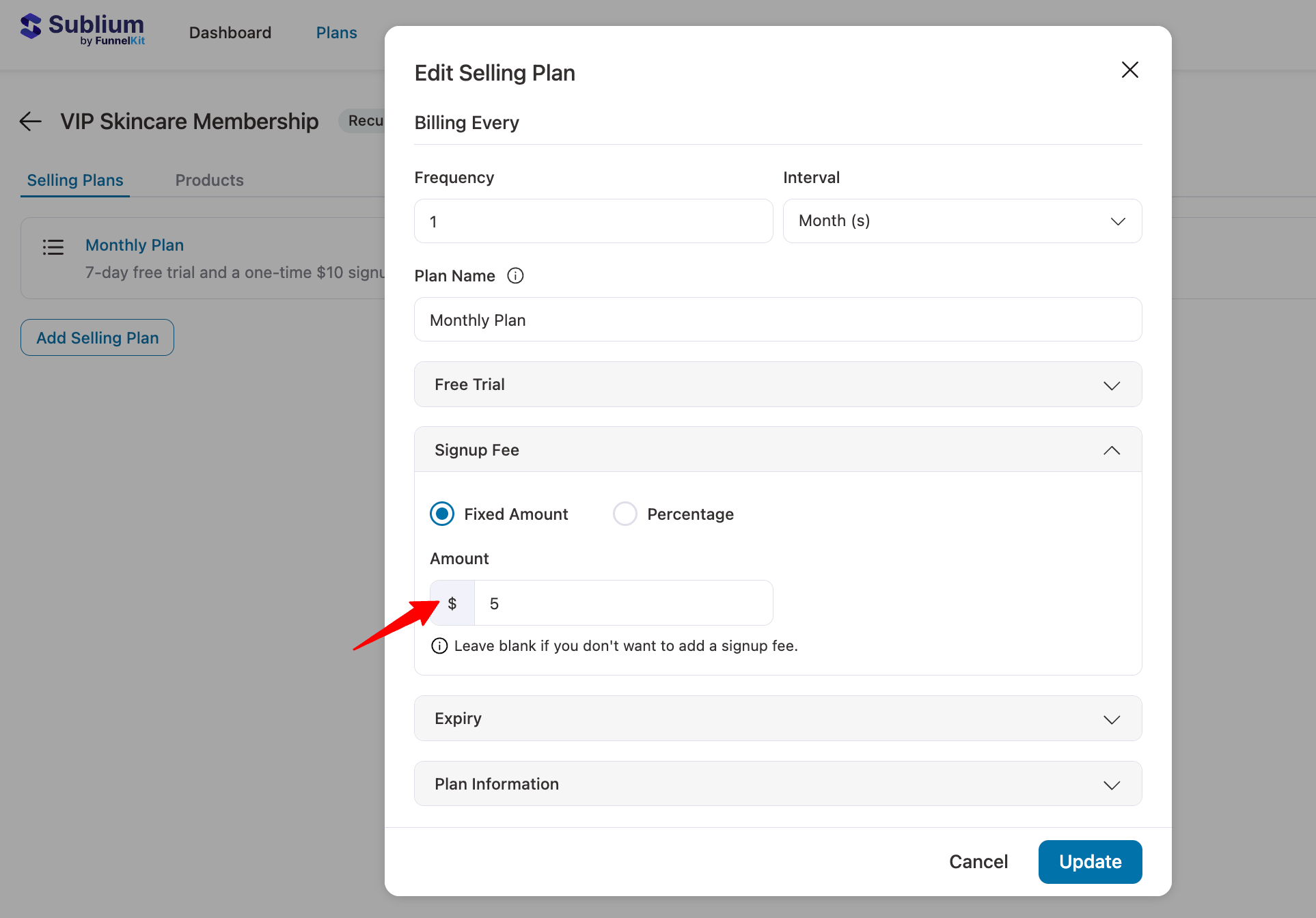Click the back arrow beside VIP Skincare Membership
The image size is (1316, 918).
click(29, 121)
